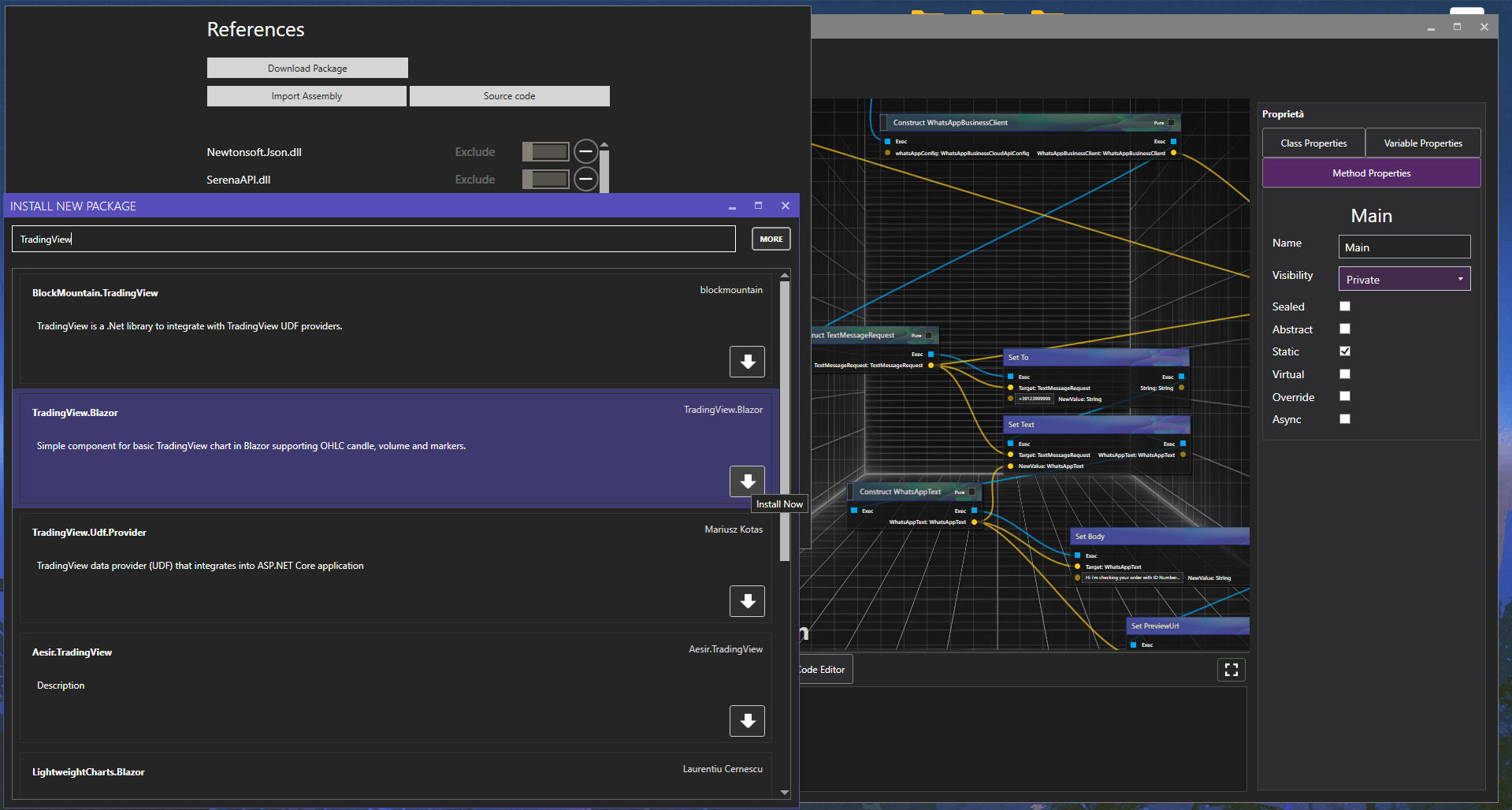Screen dimensions: 1512x810
Task: Enable the Async checkbox
Action: point(1345,419)
